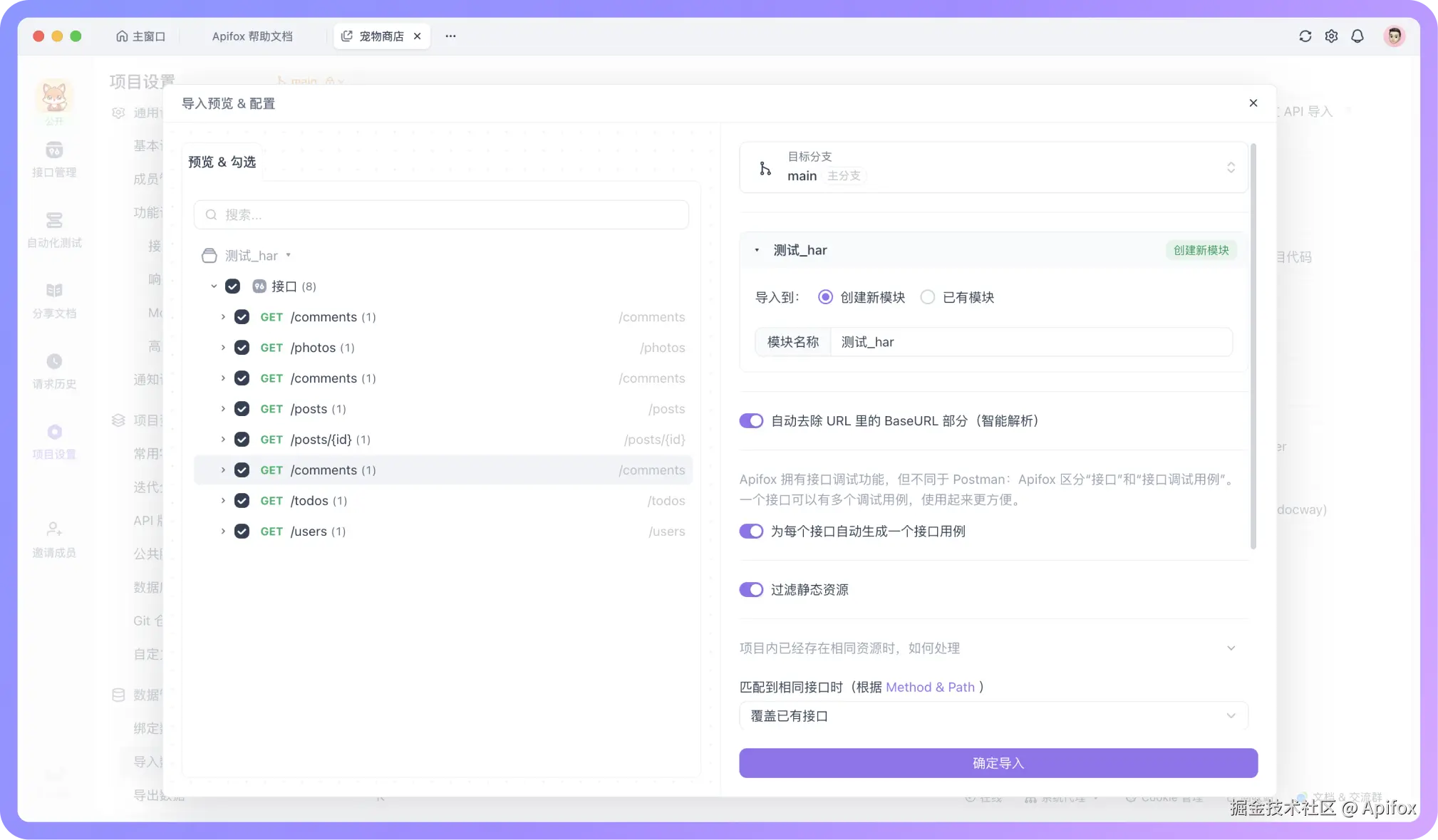Open settings gear in top-right corner
1438x840 pixels.
1331,36
